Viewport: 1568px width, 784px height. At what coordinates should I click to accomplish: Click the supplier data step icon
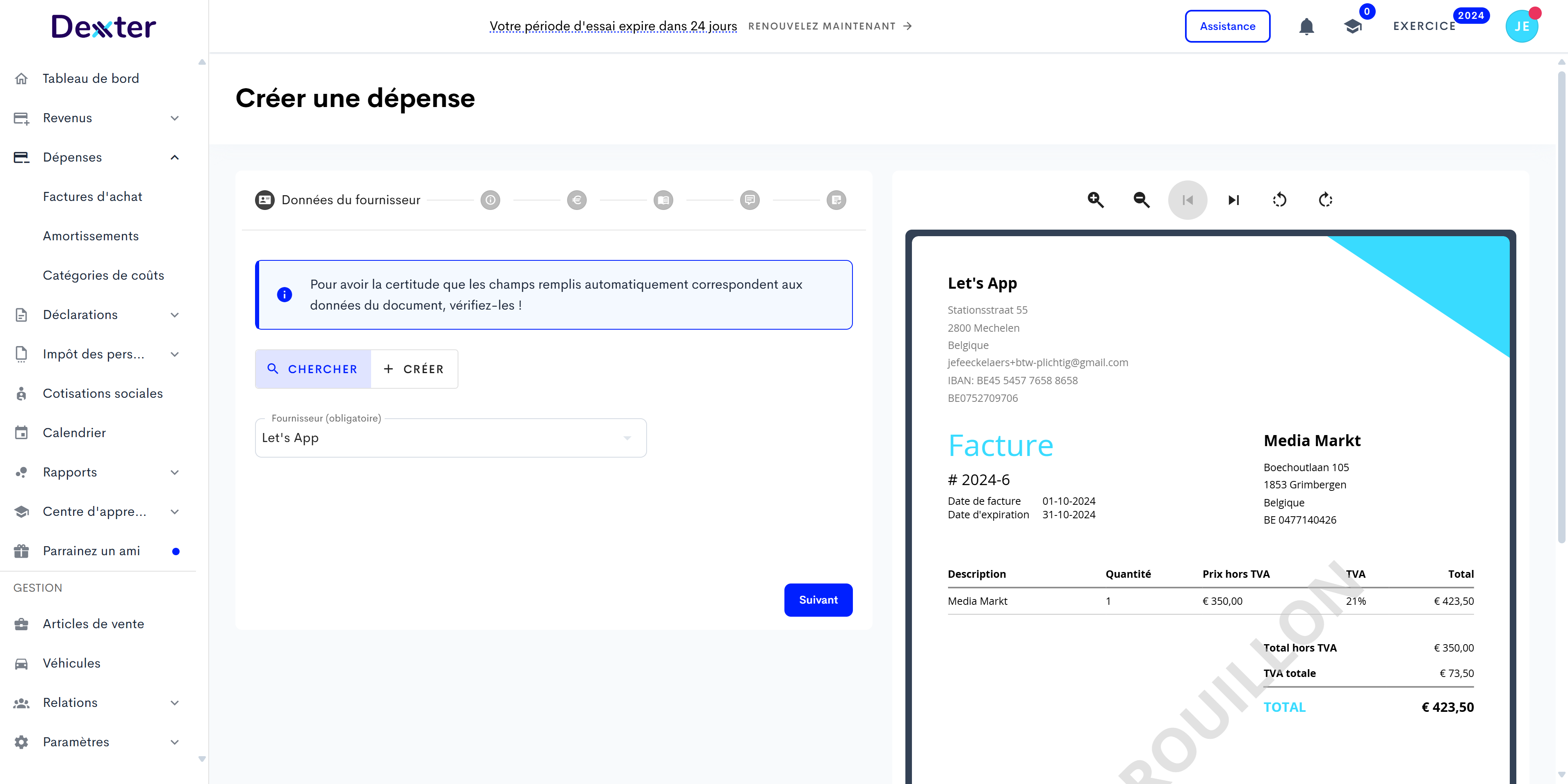coord(265,200)
